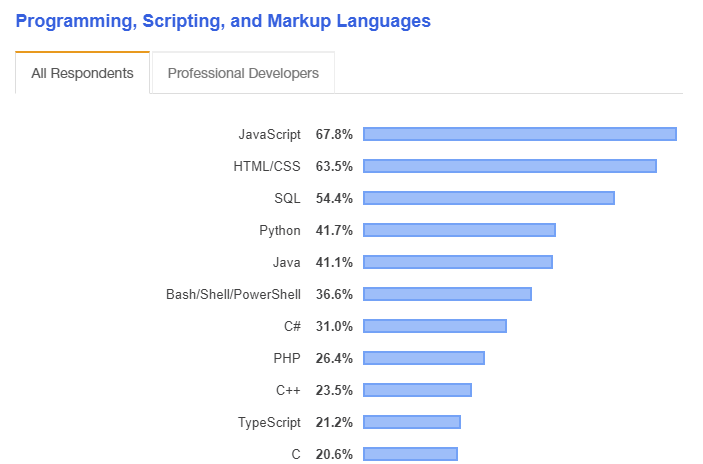Click the PHP 26.4% bar
Viewport: 703px width, 464px height.
pos(424,358)
